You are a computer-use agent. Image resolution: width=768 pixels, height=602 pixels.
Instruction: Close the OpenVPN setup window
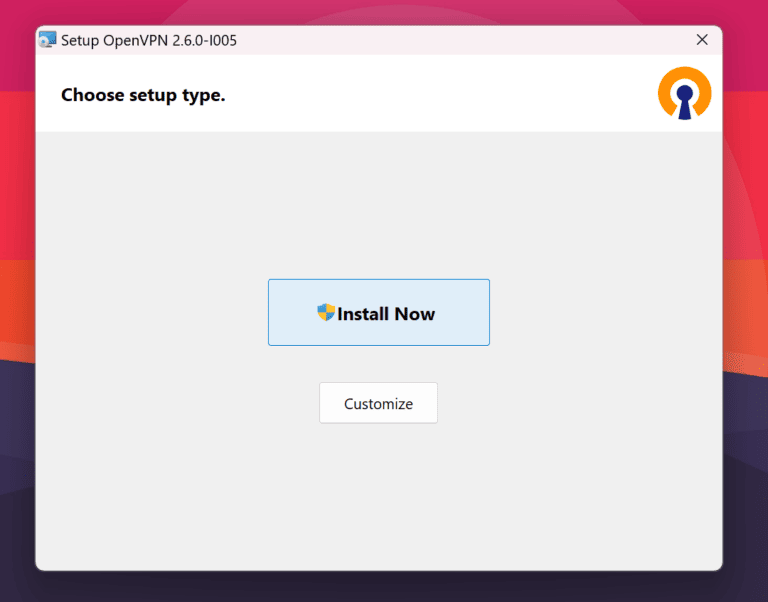tap(702, 40)
